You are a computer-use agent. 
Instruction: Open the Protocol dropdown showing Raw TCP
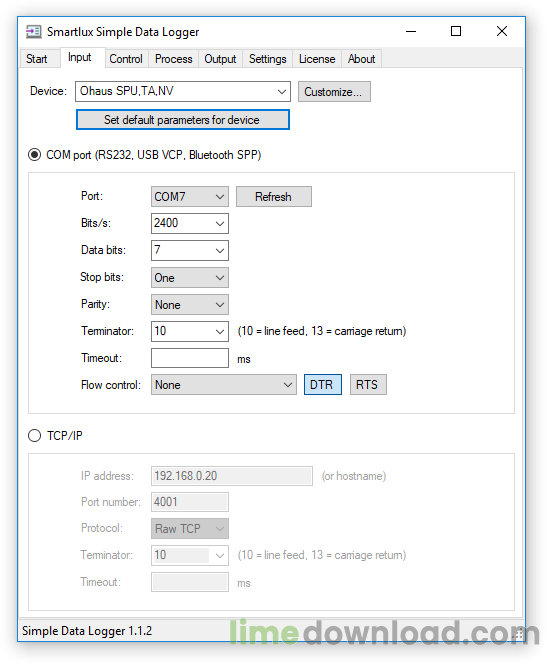[190, 528]
